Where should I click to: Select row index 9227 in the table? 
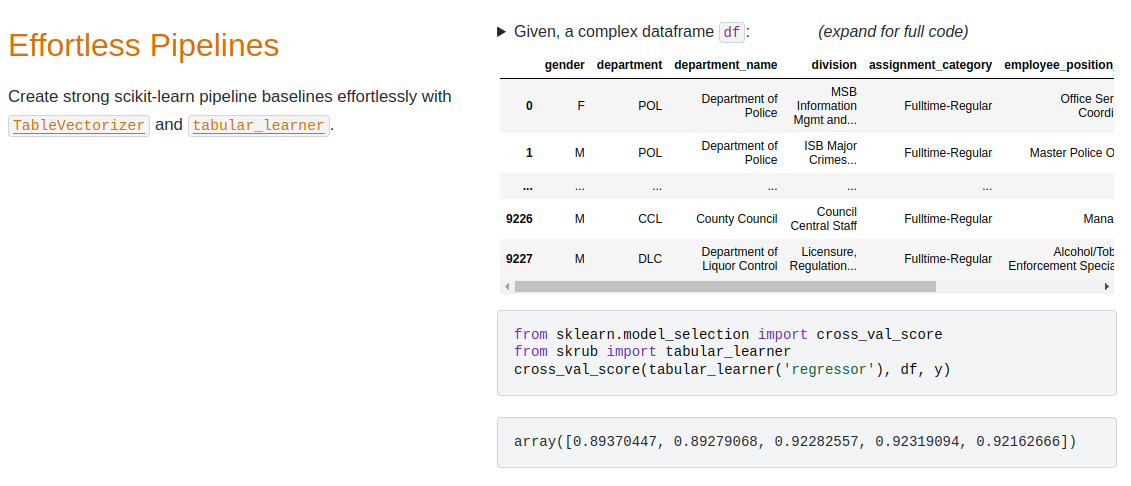(x=519, y=259)
